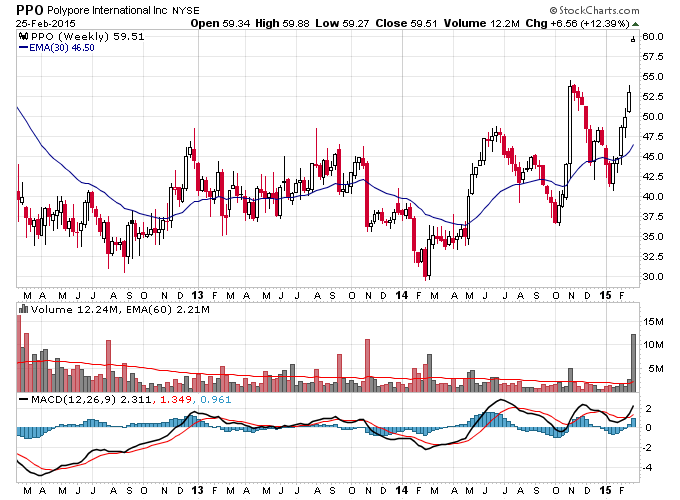Click the tall gray latest-week volume bar

pyautogui.click(x=633, y=363)
